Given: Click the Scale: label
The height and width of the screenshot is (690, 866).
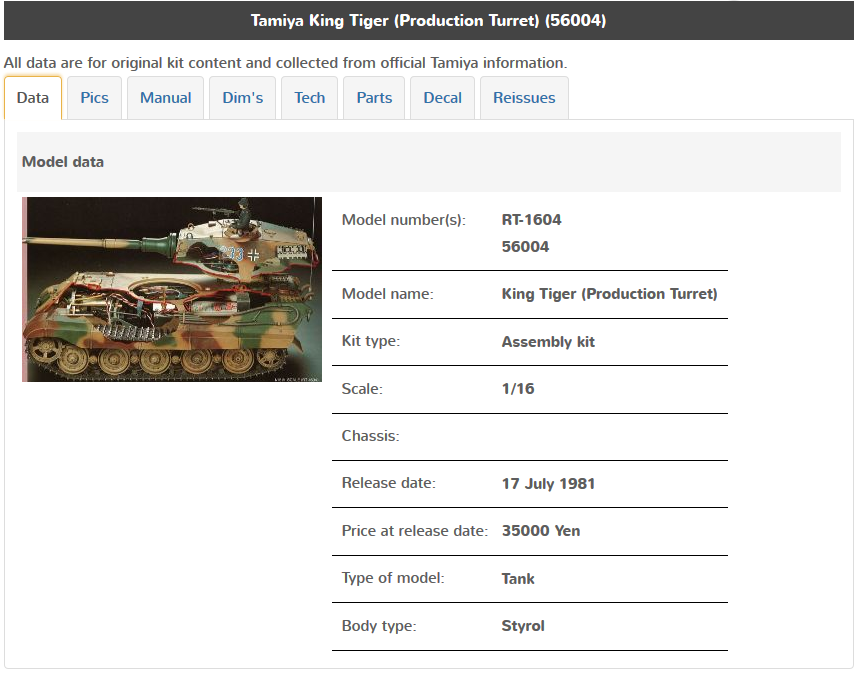Looking at the screenshot, I should [362, 389].
